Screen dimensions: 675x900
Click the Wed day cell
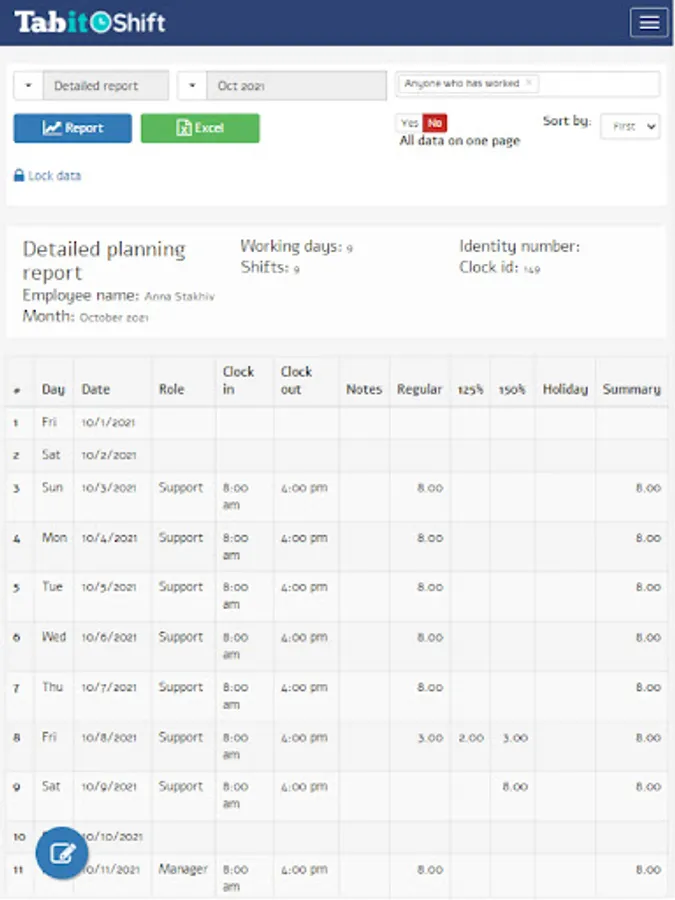click(54, 637)
